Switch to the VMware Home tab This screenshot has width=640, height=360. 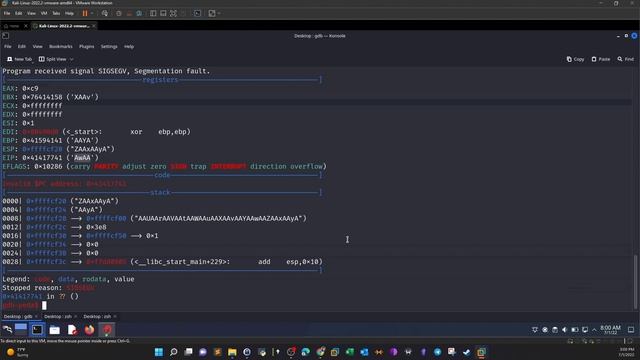coord(14,26)
